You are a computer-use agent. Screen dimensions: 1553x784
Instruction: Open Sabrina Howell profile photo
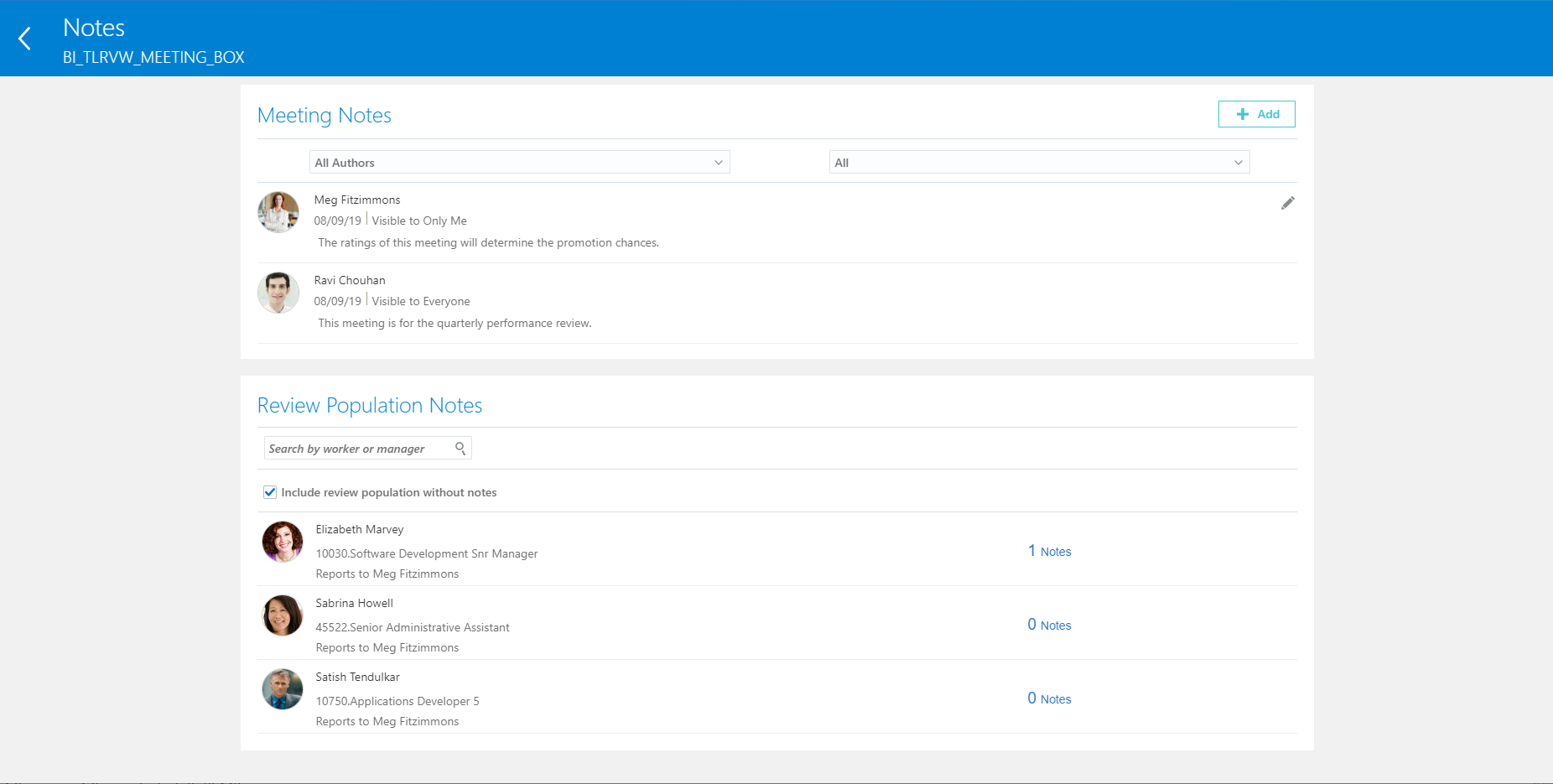(x=283, y=615)
